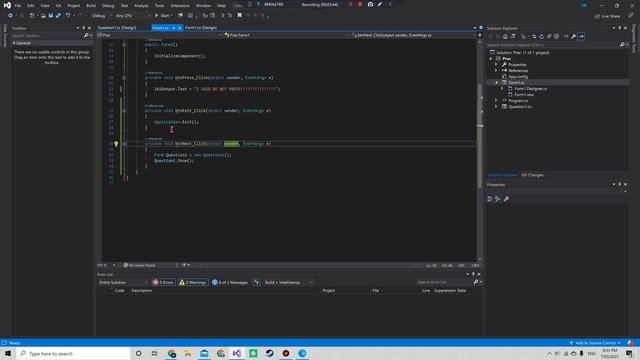Open Build + IntelliSense dropdown
The image size is (640, 360).
point(289,282)
